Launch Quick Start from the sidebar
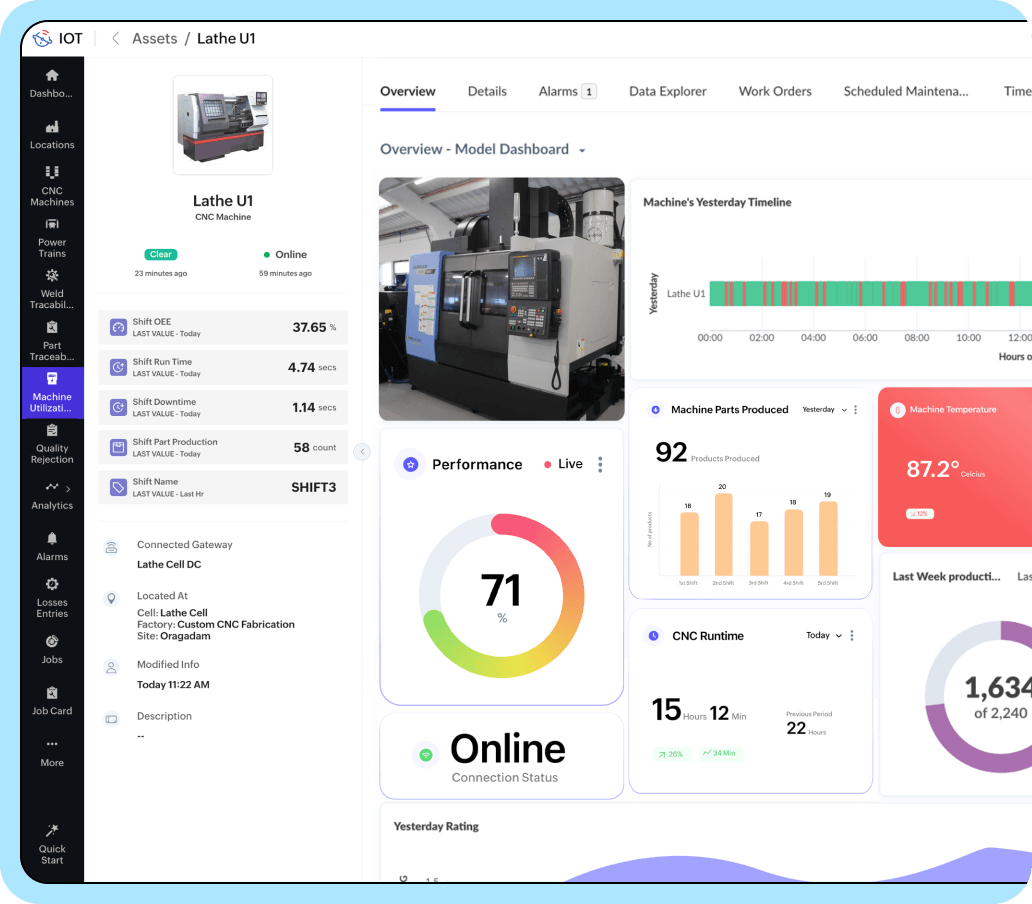This screenshot has width=1032, height=904. pyautogui.click(x=52, y=843)
